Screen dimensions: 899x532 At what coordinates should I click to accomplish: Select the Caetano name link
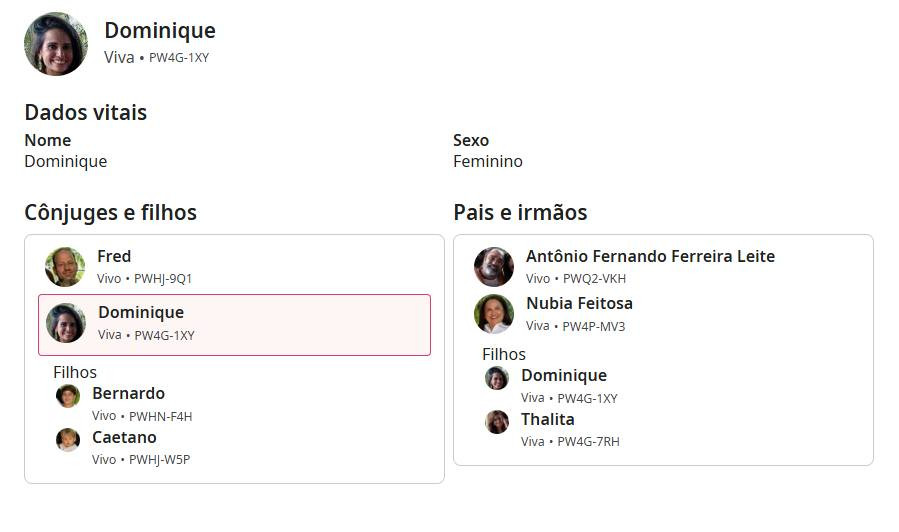[124, 437]
